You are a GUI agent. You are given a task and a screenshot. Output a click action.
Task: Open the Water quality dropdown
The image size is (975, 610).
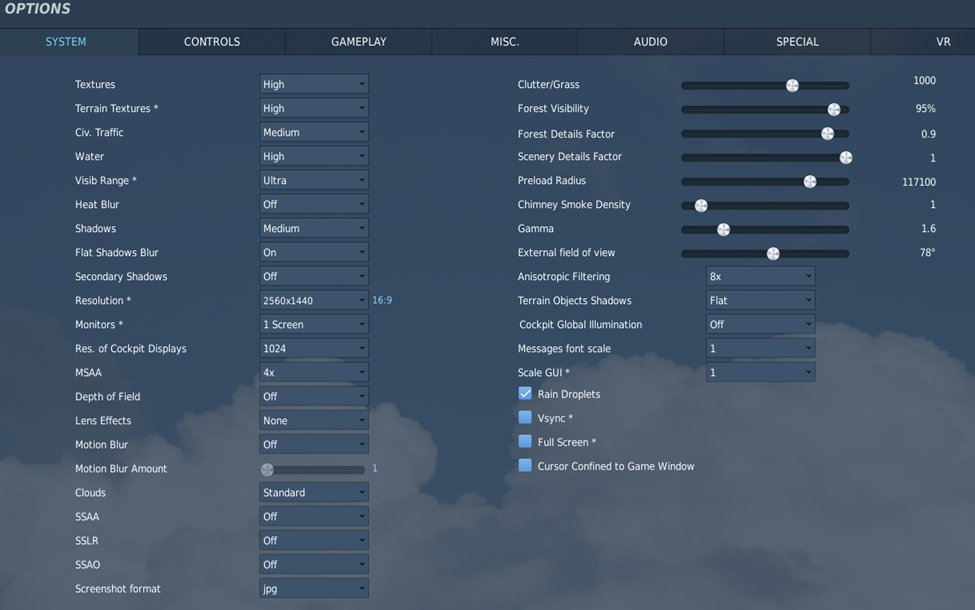pos(314,156)
